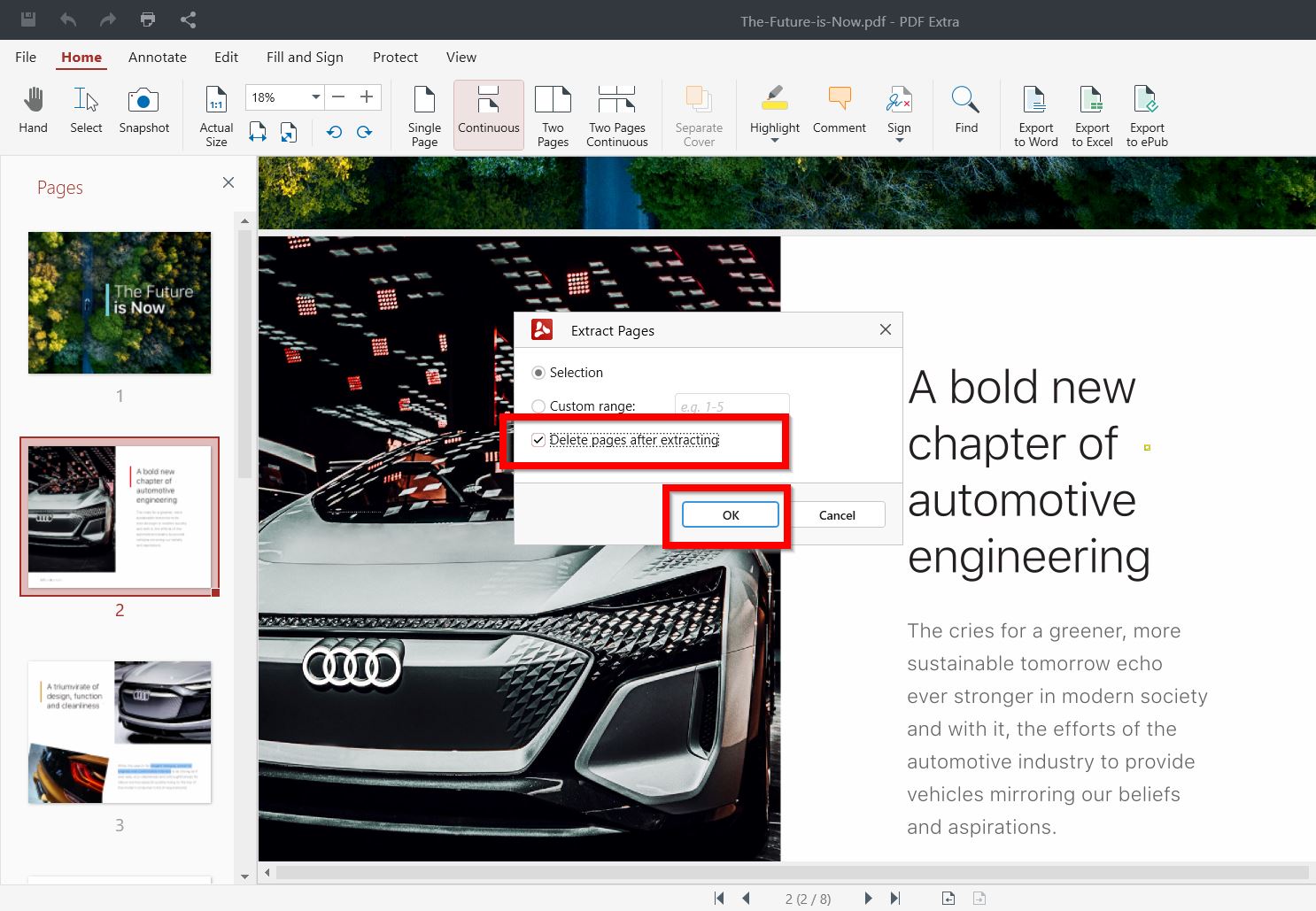Click the page number indicator 2 (2 / 8)

click(808, 899)
